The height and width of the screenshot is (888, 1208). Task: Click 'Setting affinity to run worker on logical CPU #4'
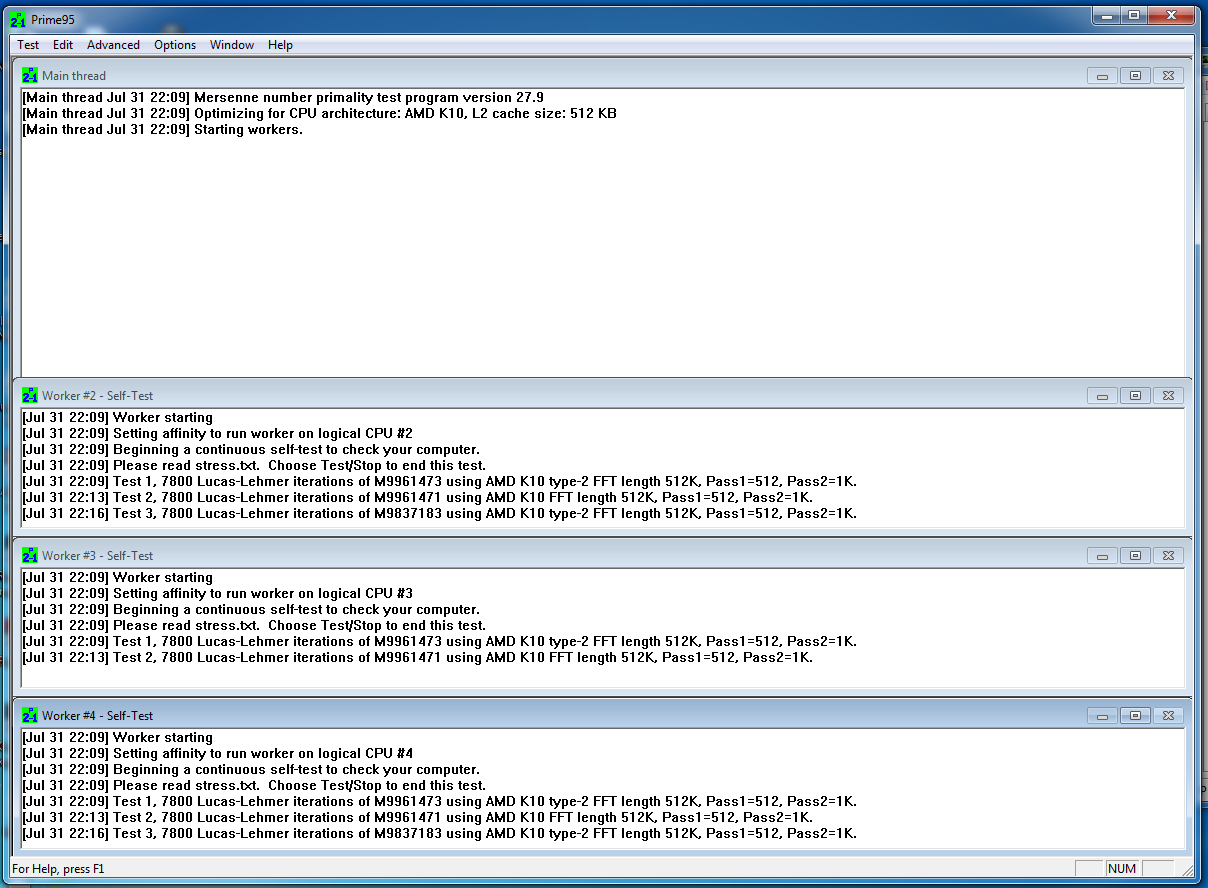[x=217, y=754]
